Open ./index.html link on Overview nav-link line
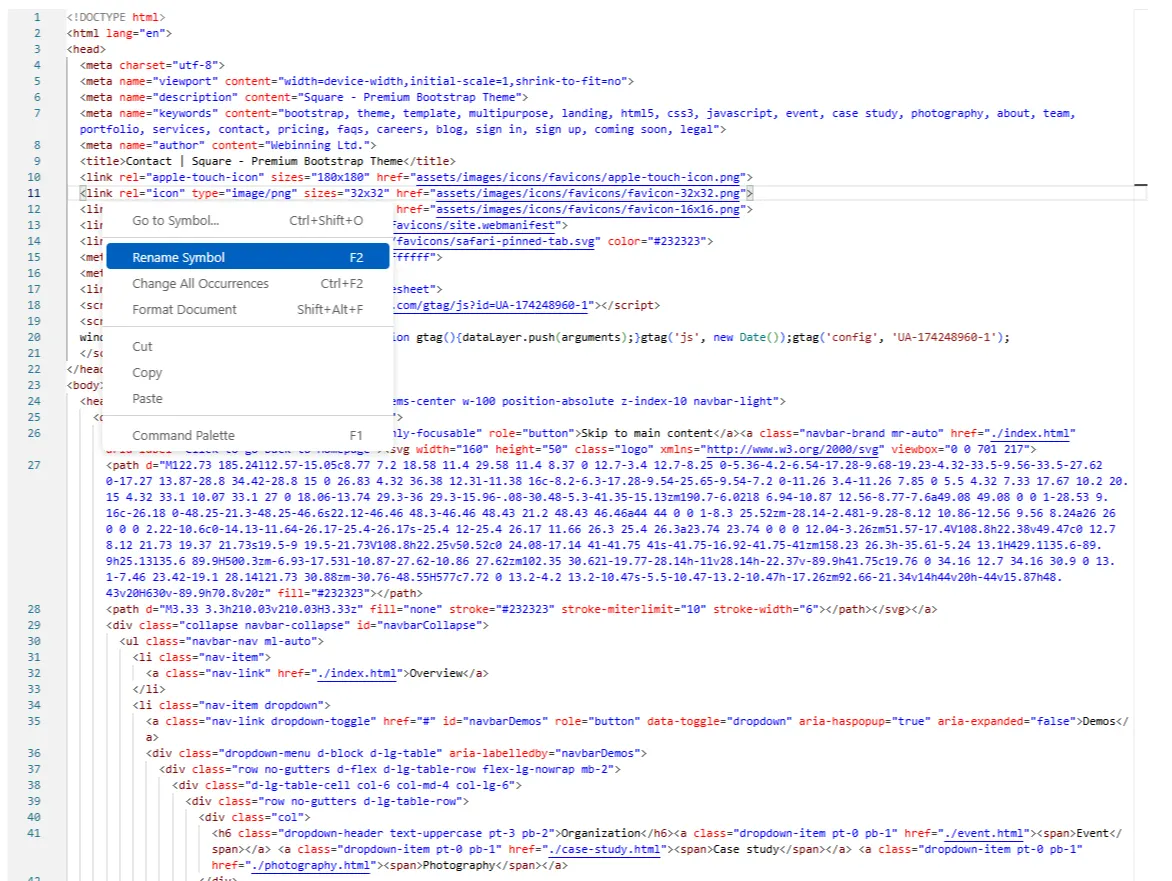 [x=357, y=673]
